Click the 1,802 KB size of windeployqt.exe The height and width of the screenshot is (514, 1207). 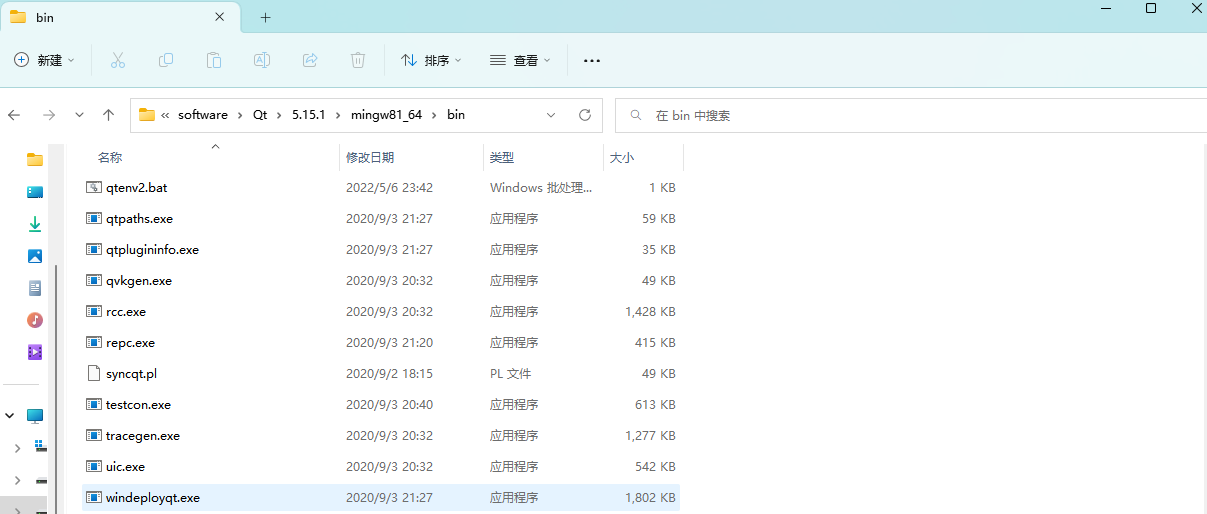click(650, 497)
